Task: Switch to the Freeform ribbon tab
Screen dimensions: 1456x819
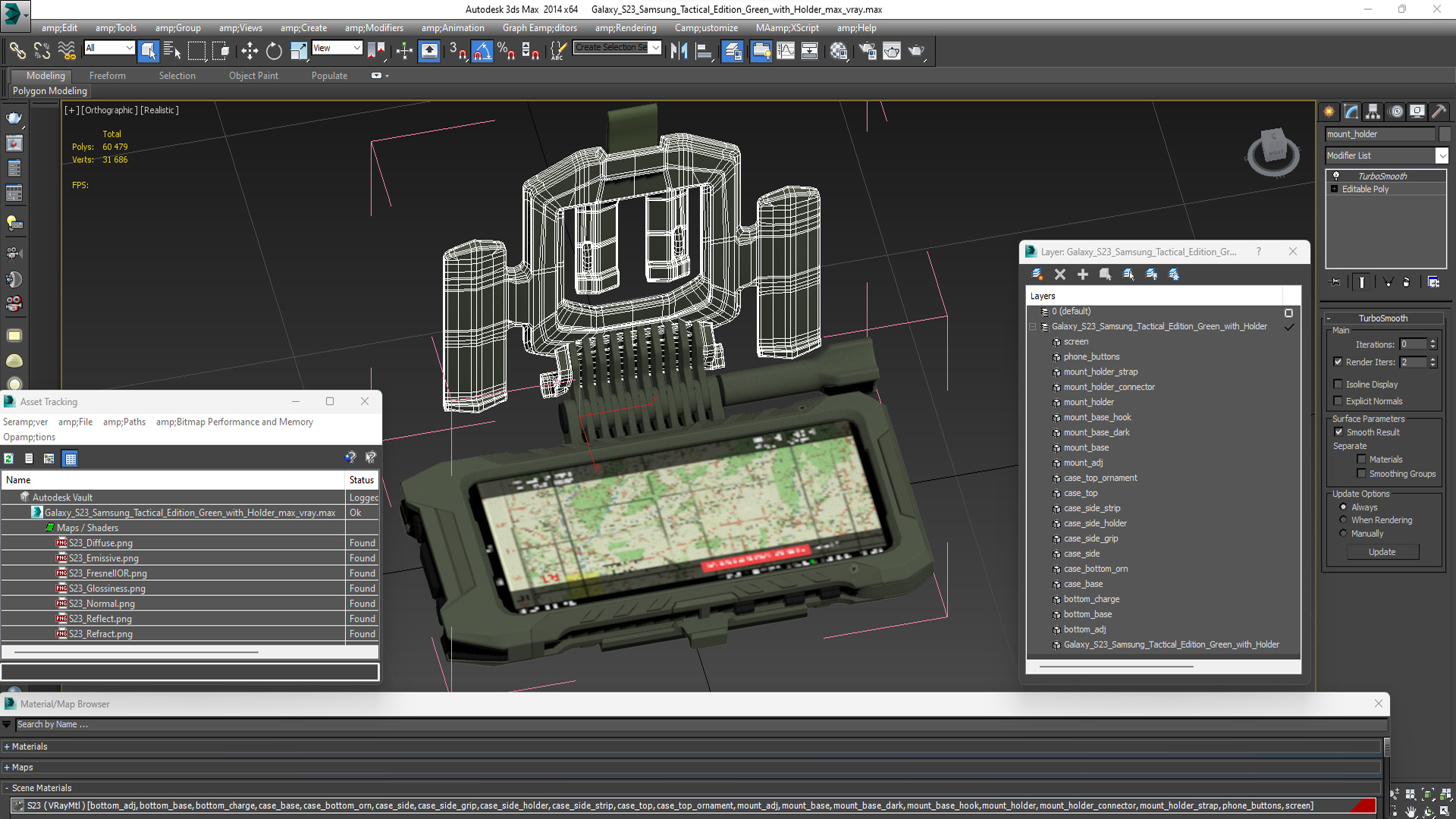Action: [x=108, y=76]
